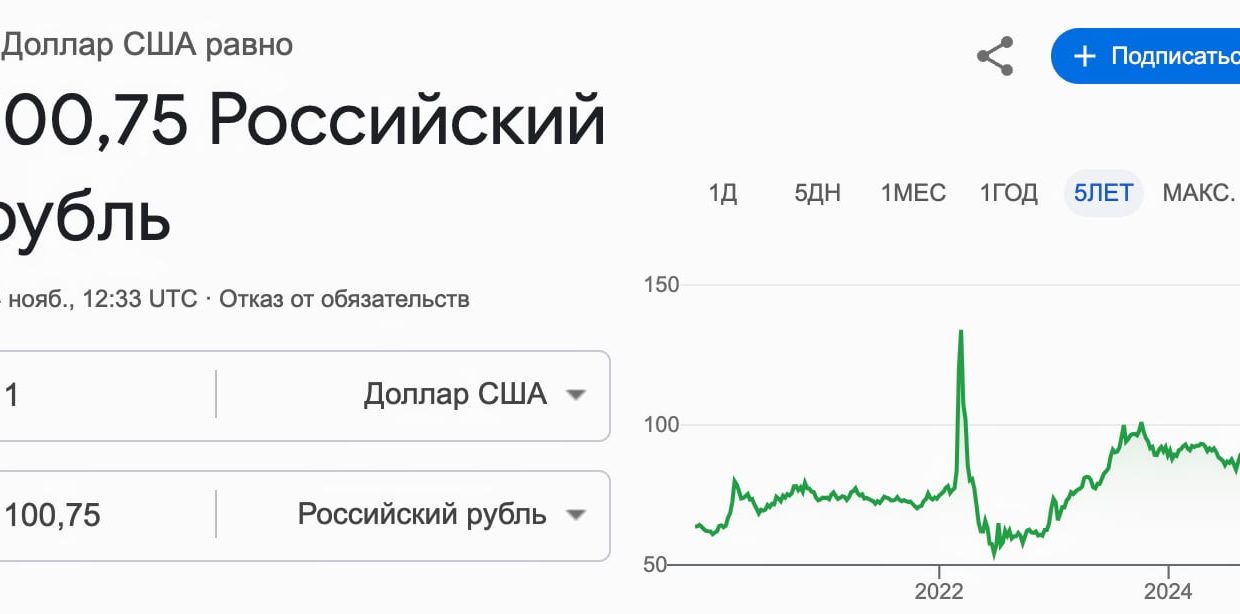
Task: Show the 5ЛЕТ chart range
Action: point(1102,193)
